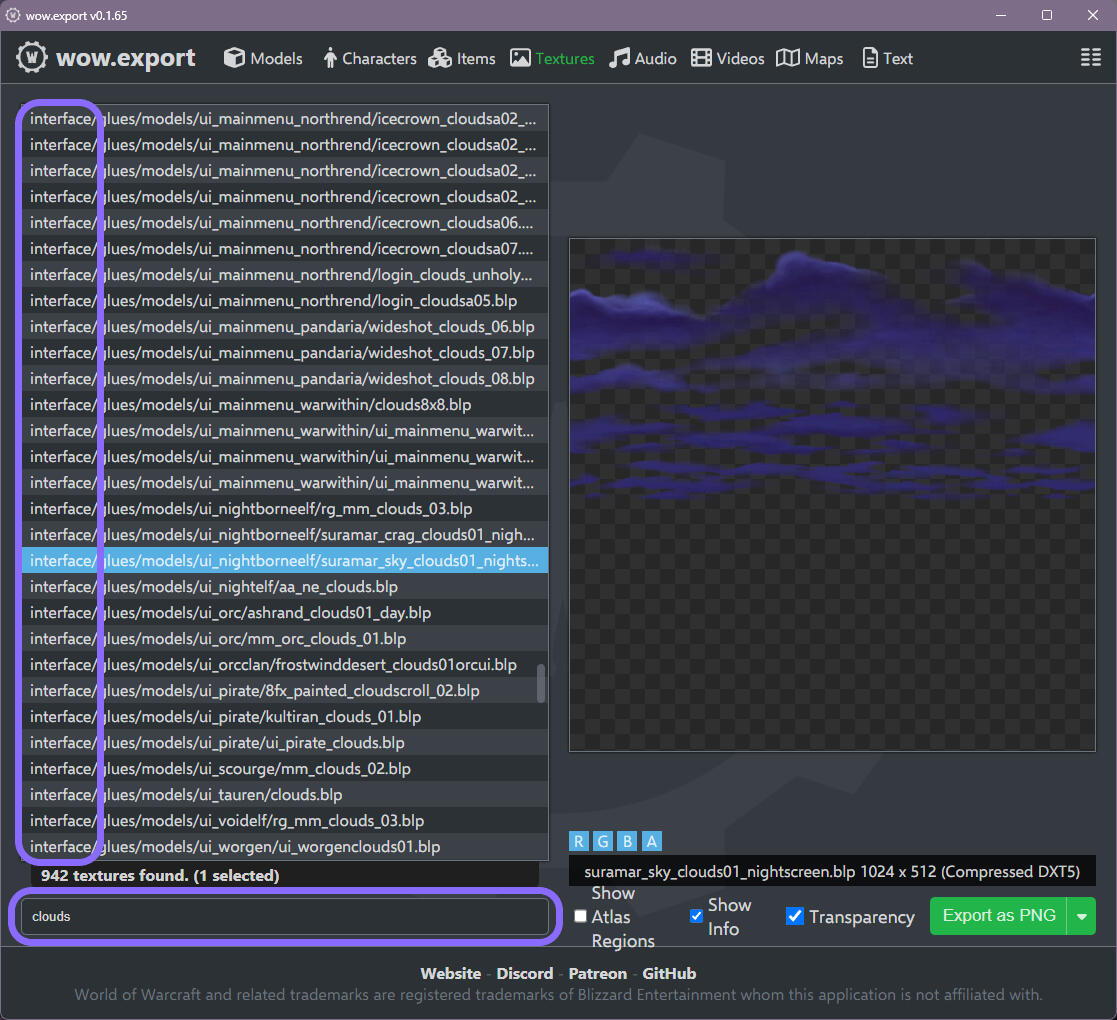
Task: Toggle the alpha A channel button
Action: click(x=652, y=842)
